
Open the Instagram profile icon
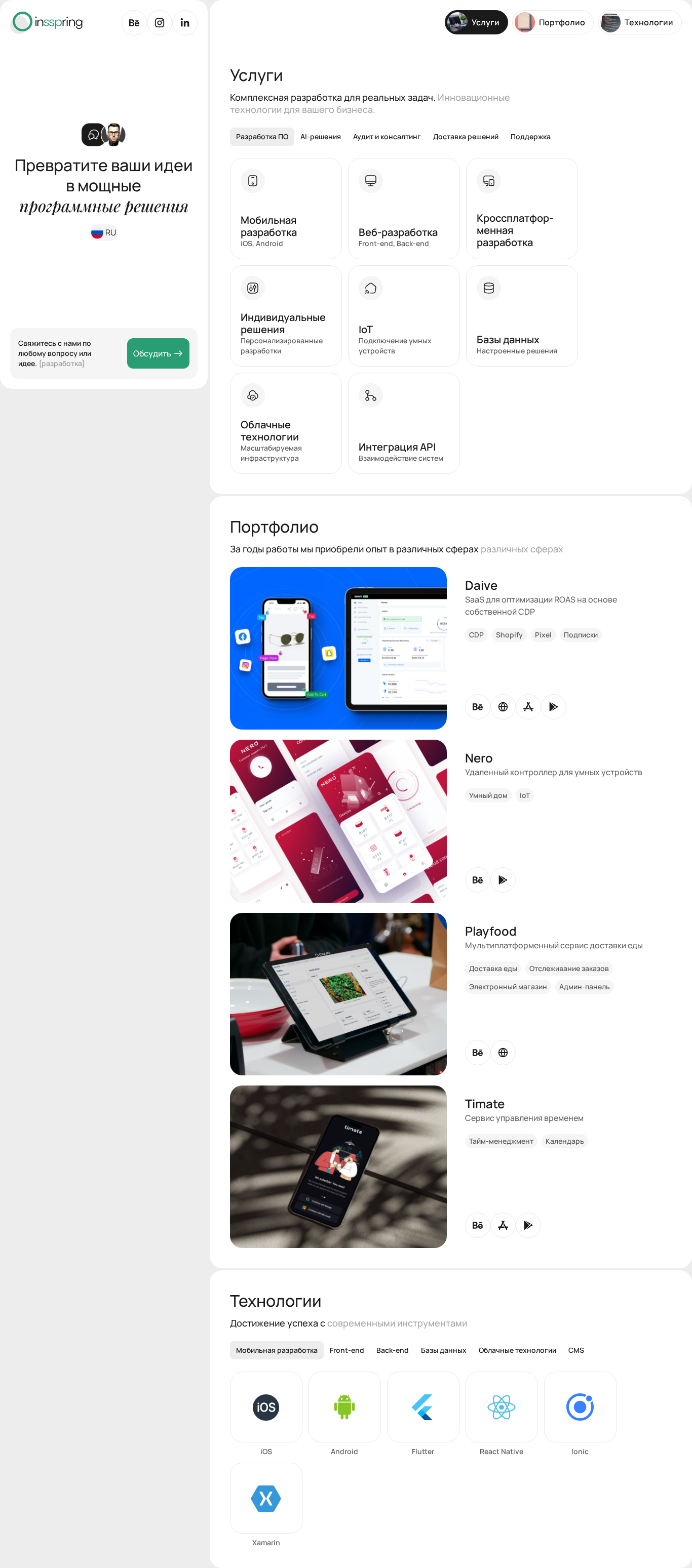coord(160,22)
